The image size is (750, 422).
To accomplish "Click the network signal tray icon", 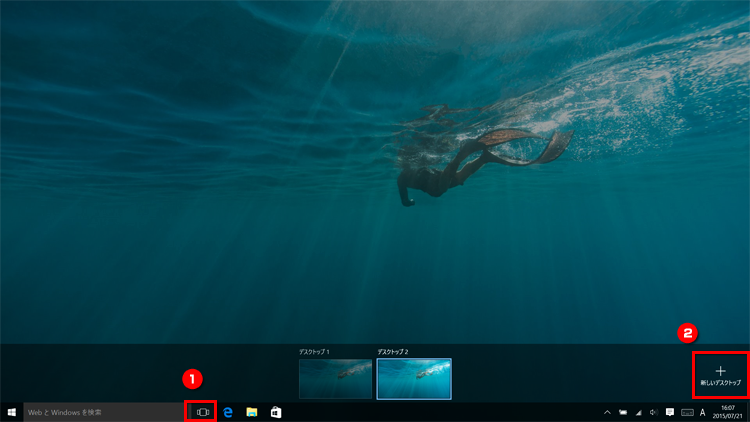I will pyautogui.click(x=638, y=412).
